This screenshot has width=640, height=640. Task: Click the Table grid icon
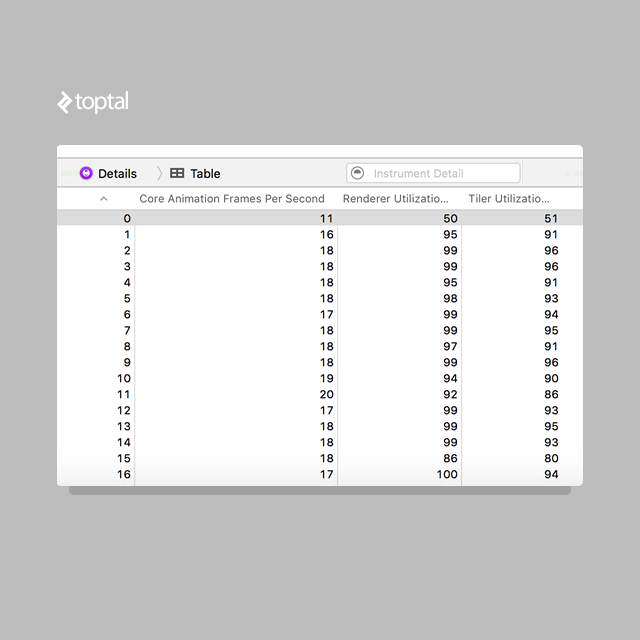coord(177,173)
